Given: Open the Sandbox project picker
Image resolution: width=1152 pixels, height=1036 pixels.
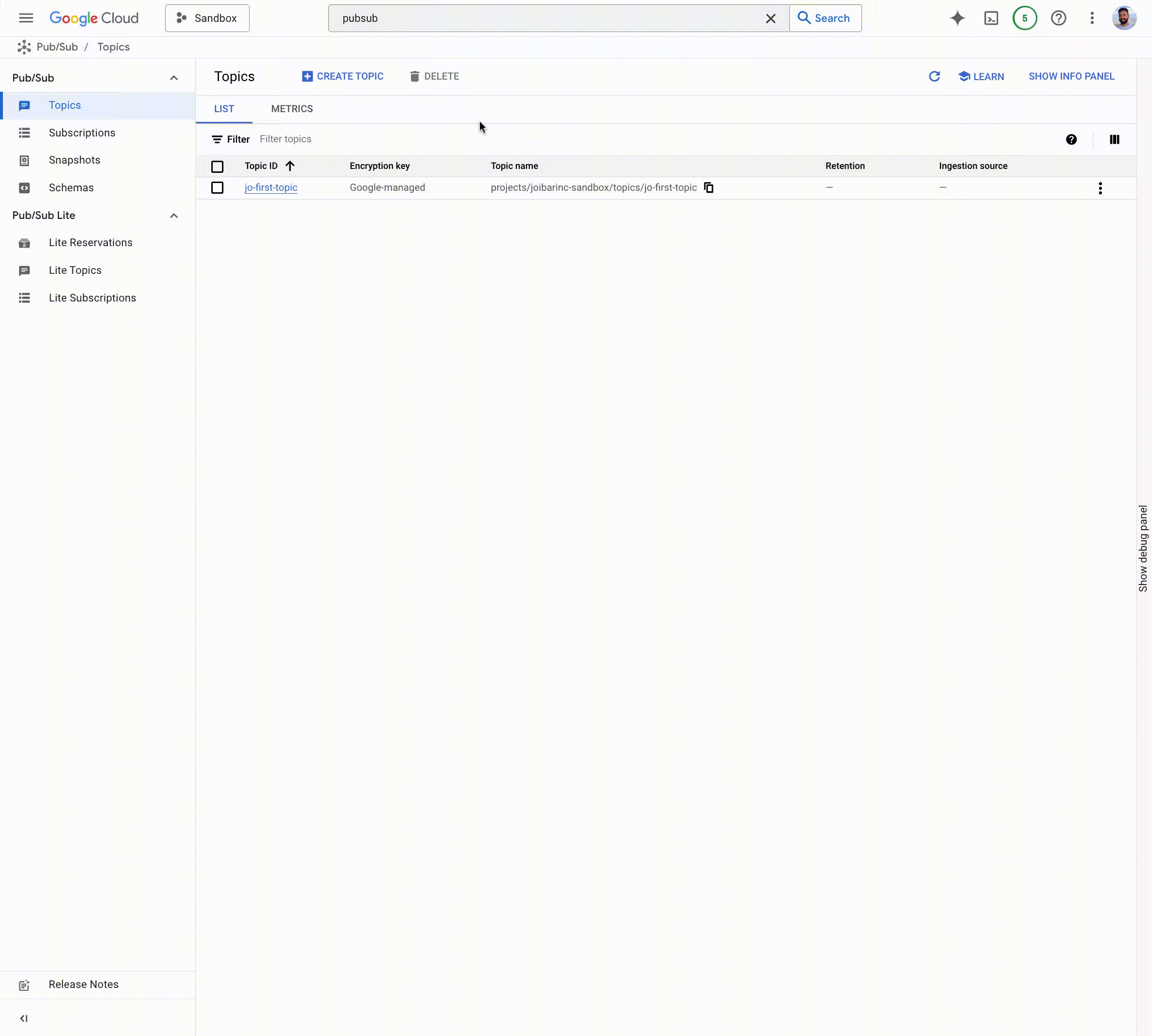Looking at the screenshot, I should (x=207, y=18).
